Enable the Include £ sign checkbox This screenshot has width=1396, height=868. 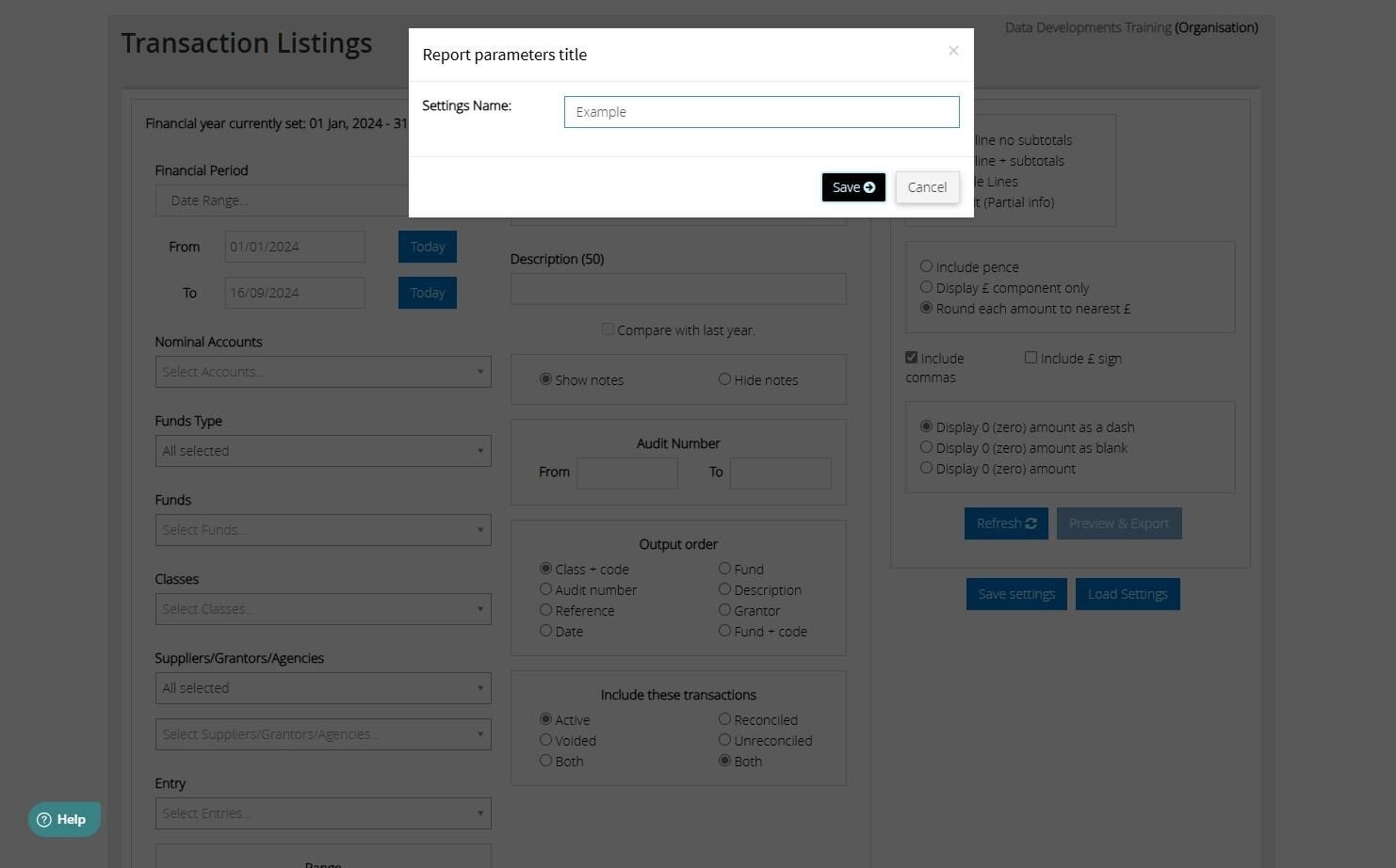point(1031,358)
